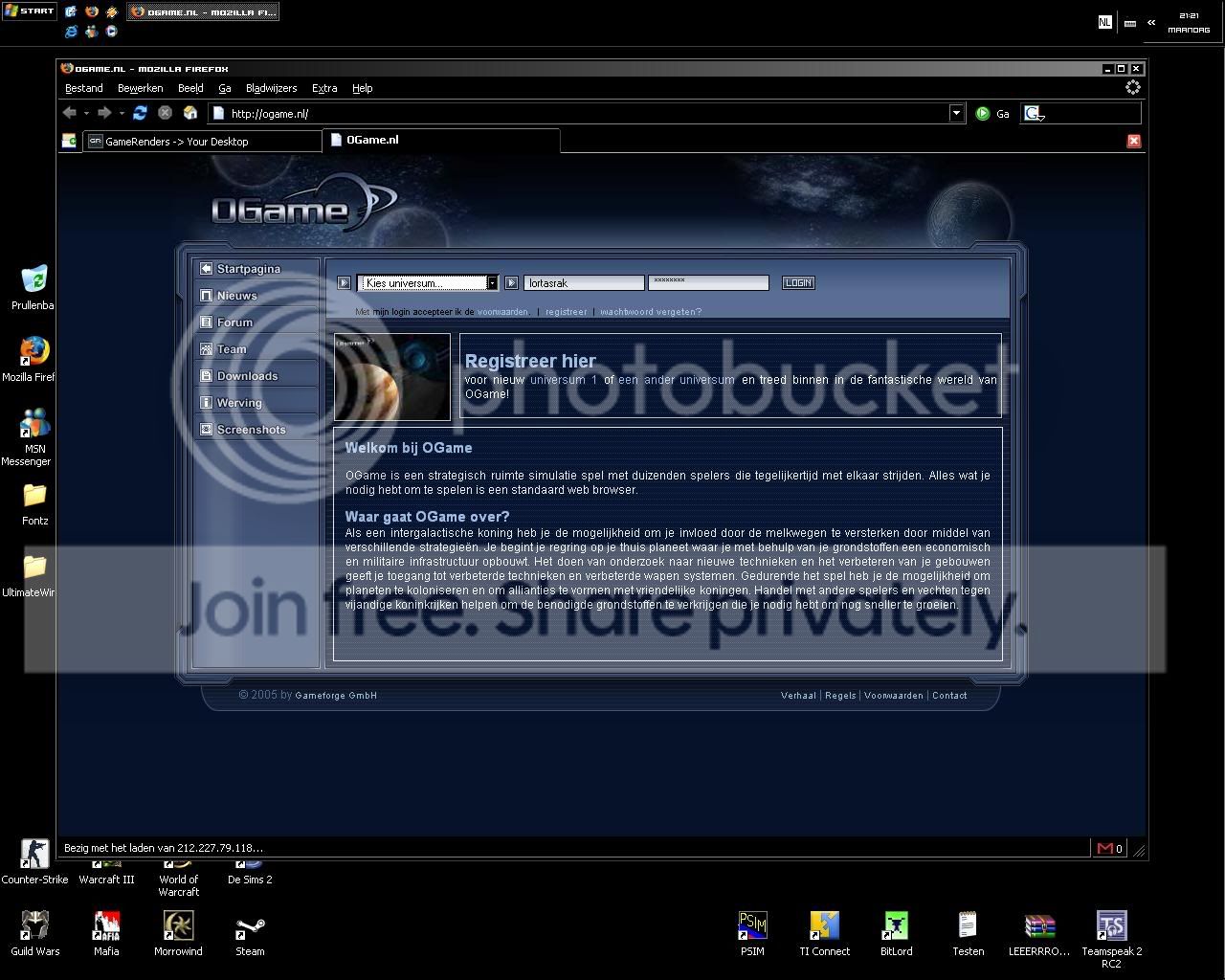Click the Verhaal footer link

(x=798, y=696)
